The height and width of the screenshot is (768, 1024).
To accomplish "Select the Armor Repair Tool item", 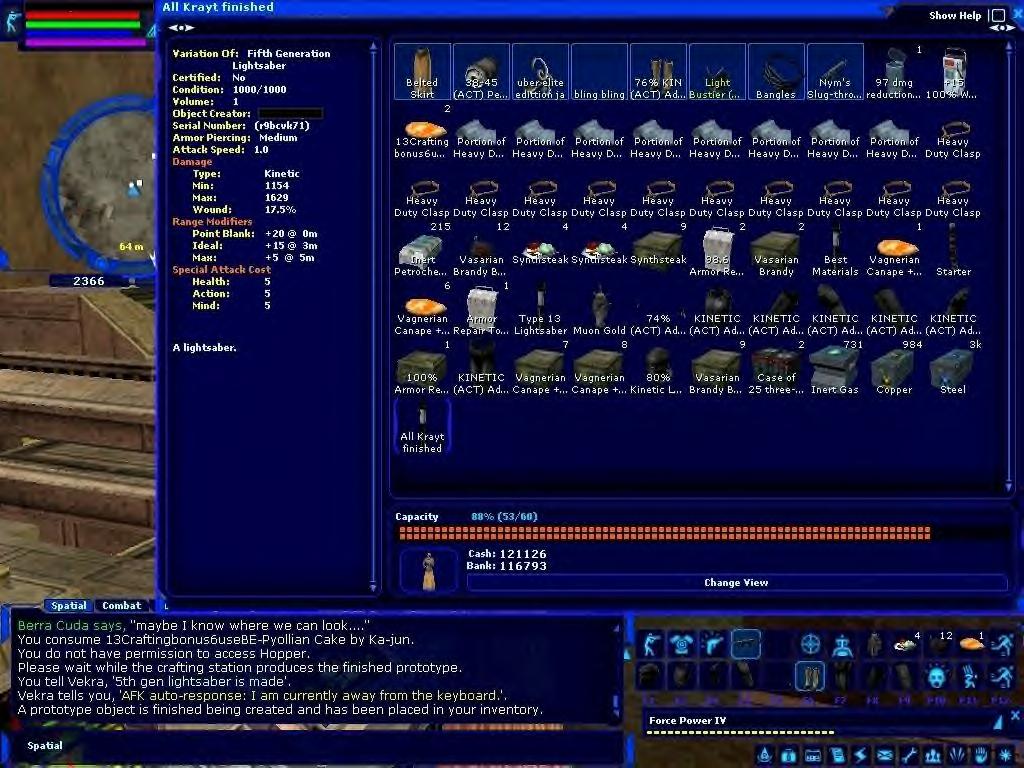I will (x=481, y=308).
